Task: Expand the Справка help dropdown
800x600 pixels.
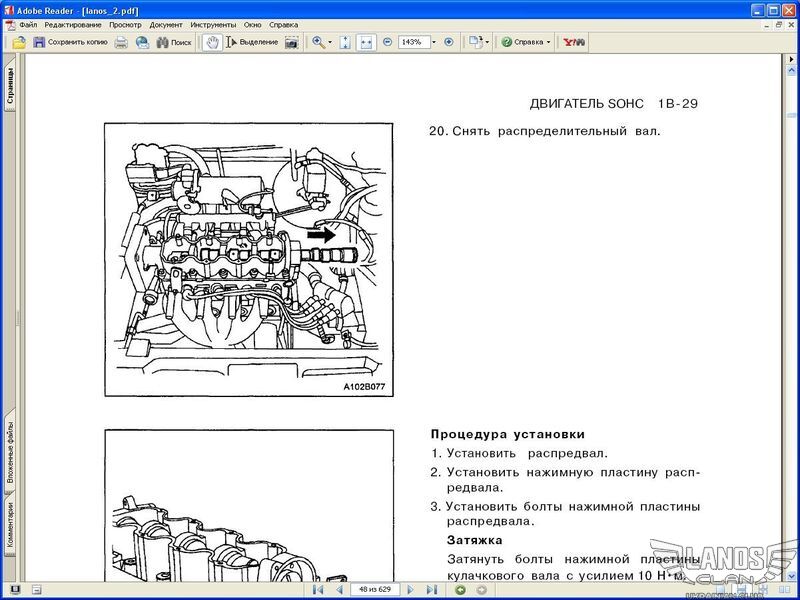Action: (548, 42)
